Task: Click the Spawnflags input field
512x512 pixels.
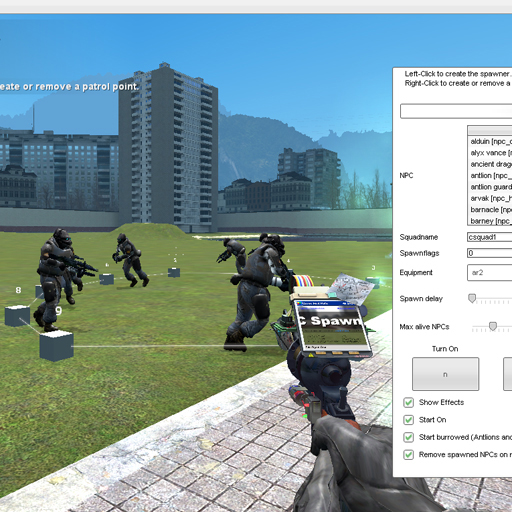Action: pos(490,253)
